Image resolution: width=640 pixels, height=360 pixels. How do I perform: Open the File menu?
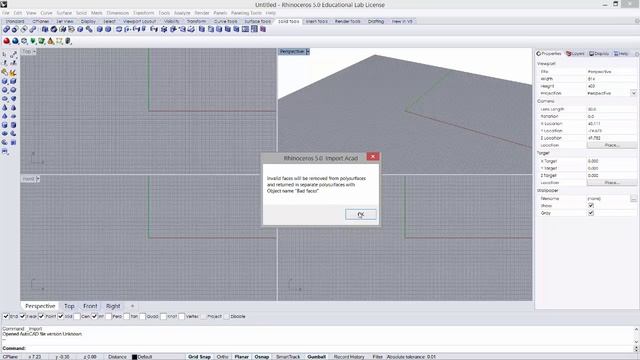point(6,13)
